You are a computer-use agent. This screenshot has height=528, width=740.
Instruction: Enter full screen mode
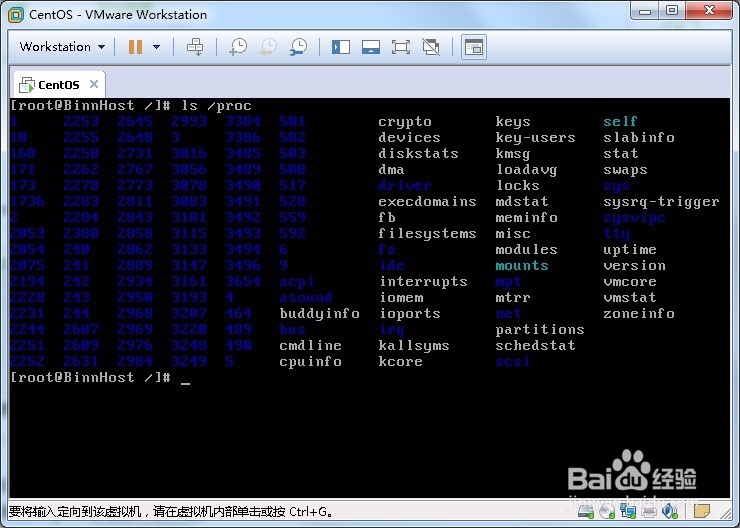click(x=401, y=47)
